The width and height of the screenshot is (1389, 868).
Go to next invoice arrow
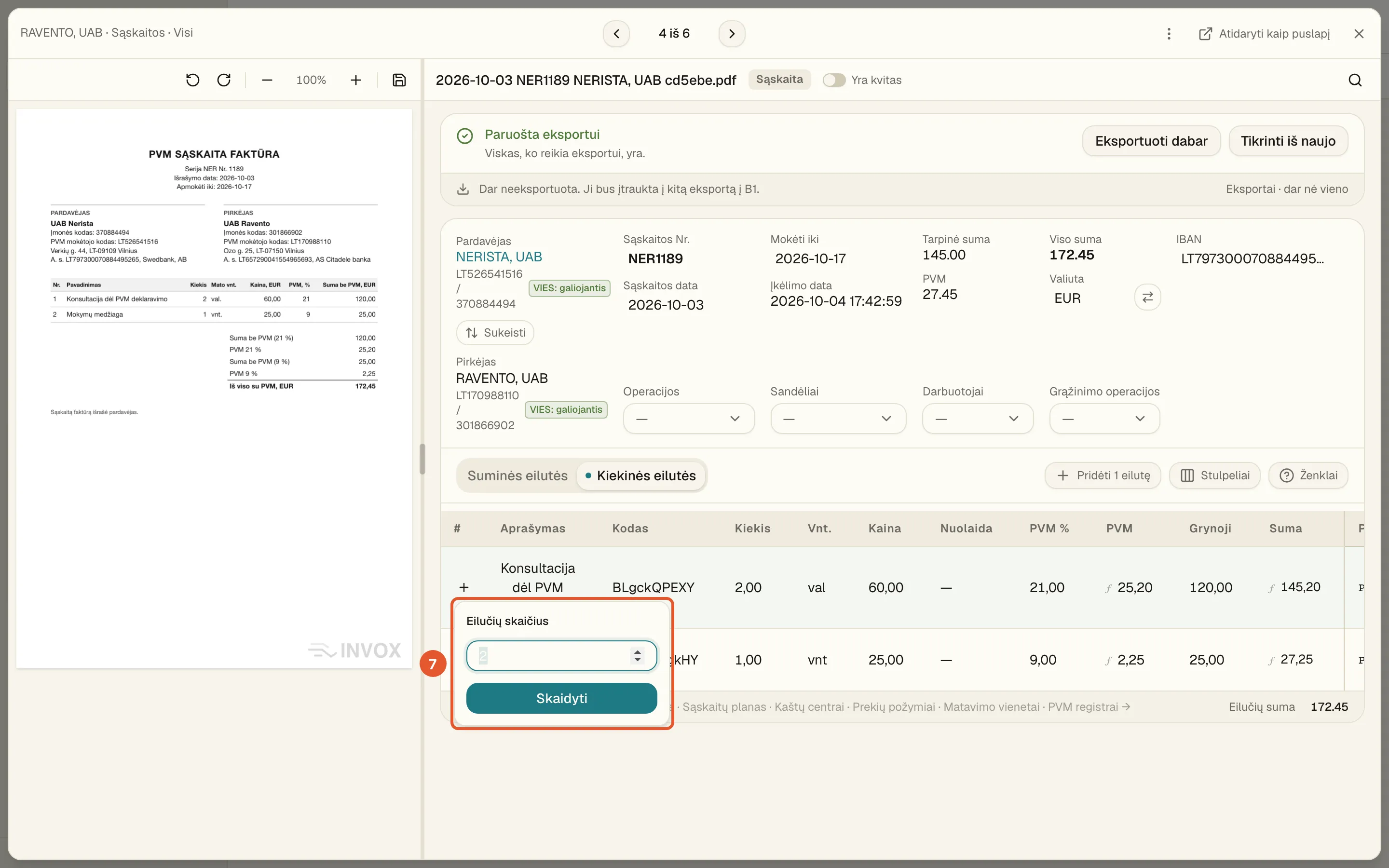(x=731, y=33)
